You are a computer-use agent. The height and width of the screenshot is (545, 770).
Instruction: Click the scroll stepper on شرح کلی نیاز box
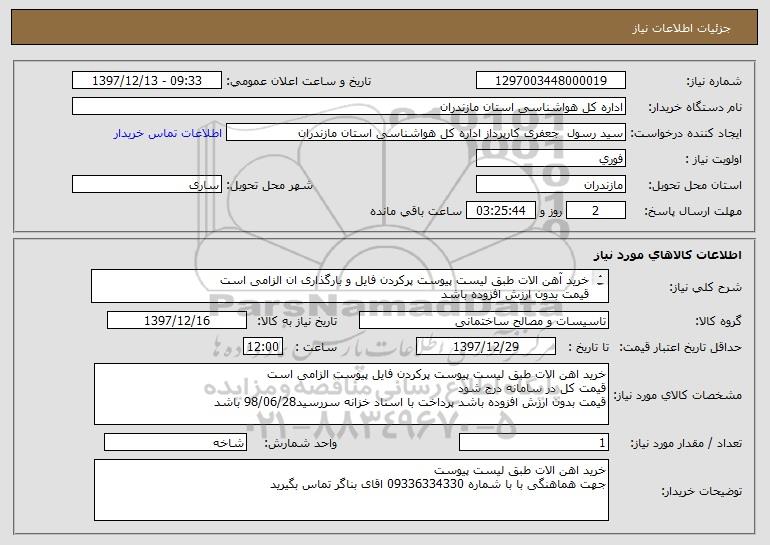tap(600, 280)
